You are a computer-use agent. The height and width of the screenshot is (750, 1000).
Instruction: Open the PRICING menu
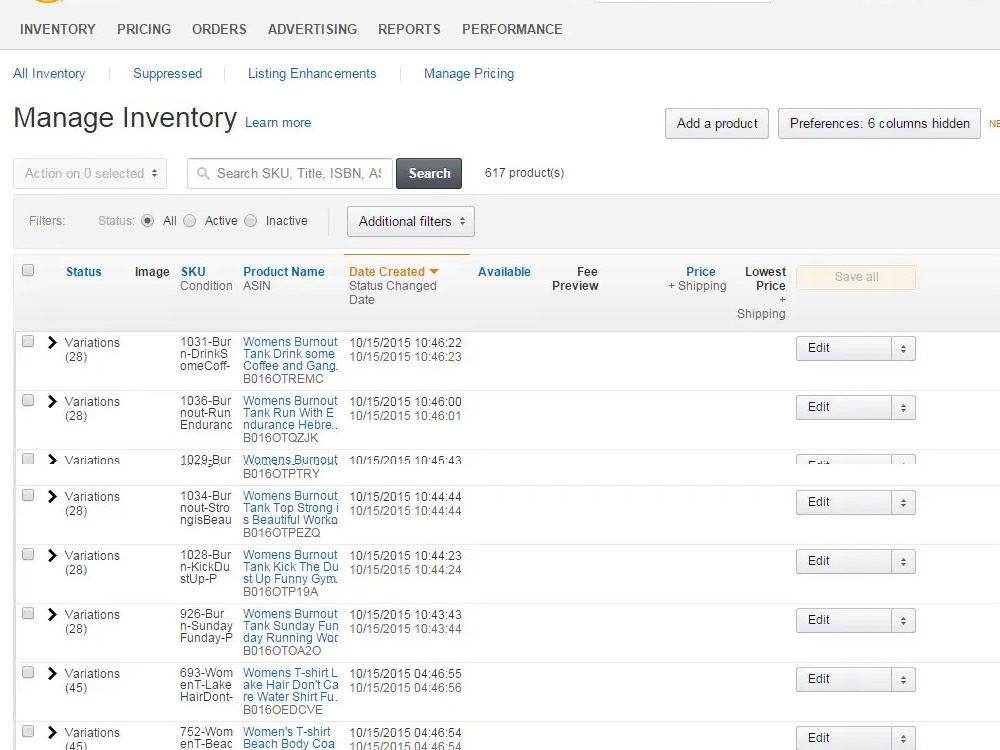(x=143, y=29)
